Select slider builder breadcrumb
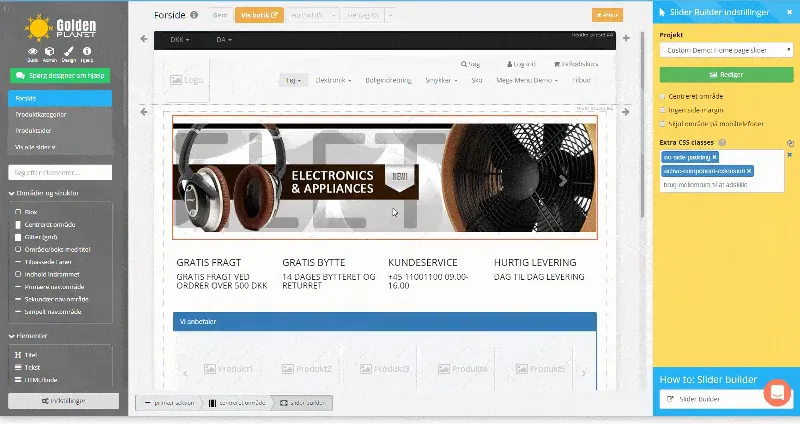This screenshot has width=800, height=424. coord(303,403)
